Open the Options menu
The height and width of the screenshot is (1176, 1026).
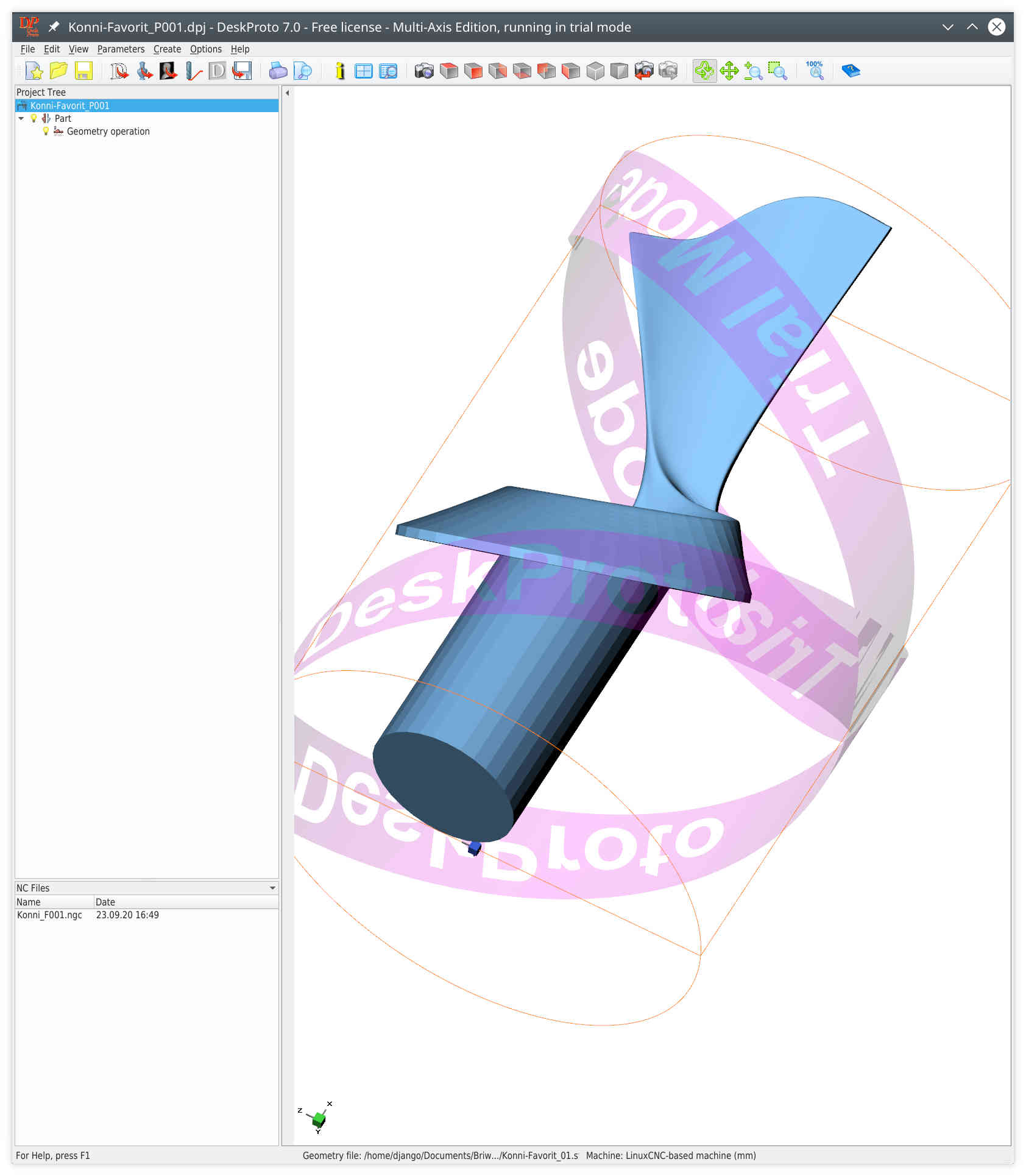pos(206,49)
